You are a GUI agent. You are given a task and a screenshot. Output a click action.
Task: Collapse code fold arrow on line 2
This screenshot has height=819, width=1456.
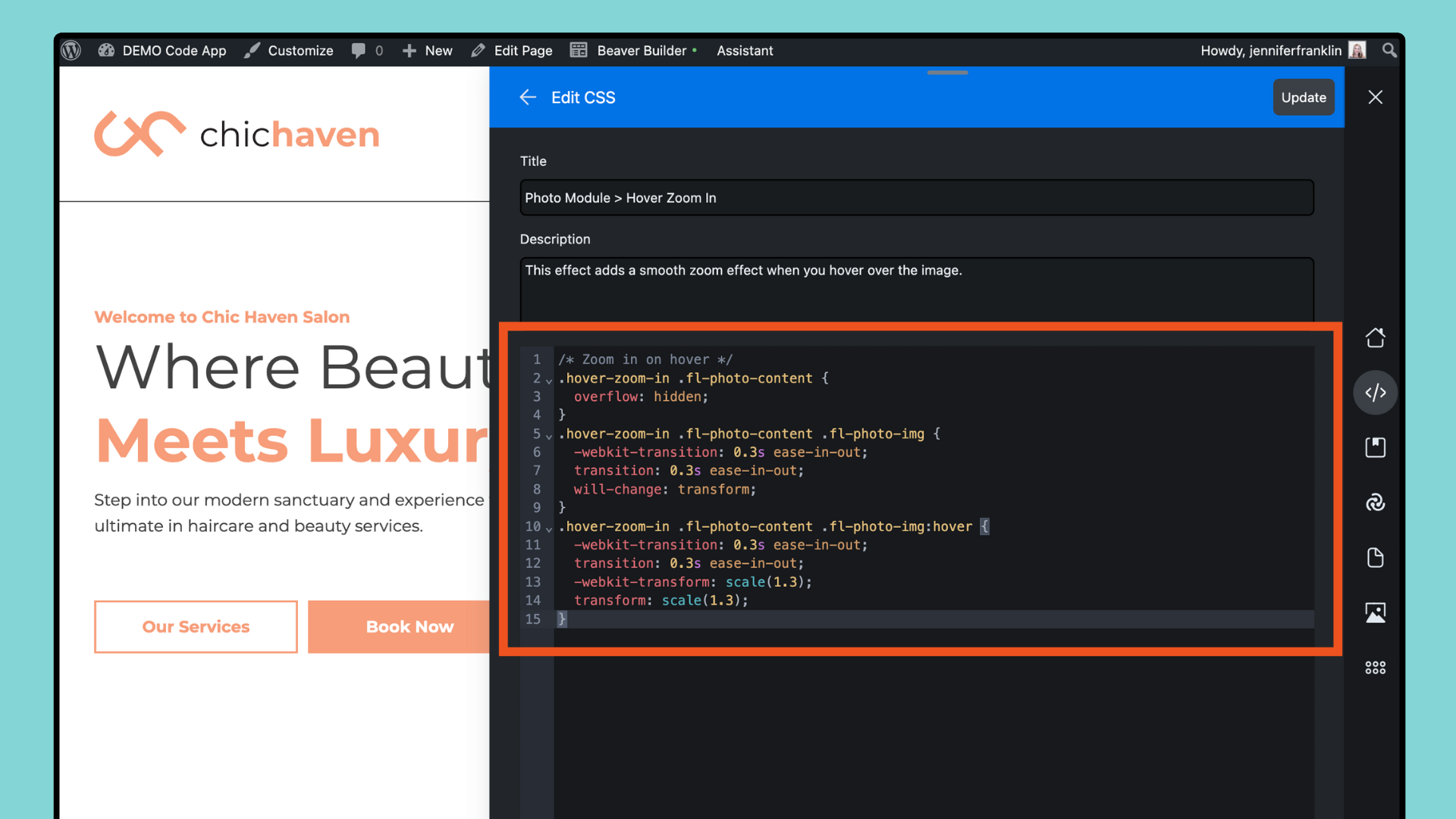click(x=549, y=381)
